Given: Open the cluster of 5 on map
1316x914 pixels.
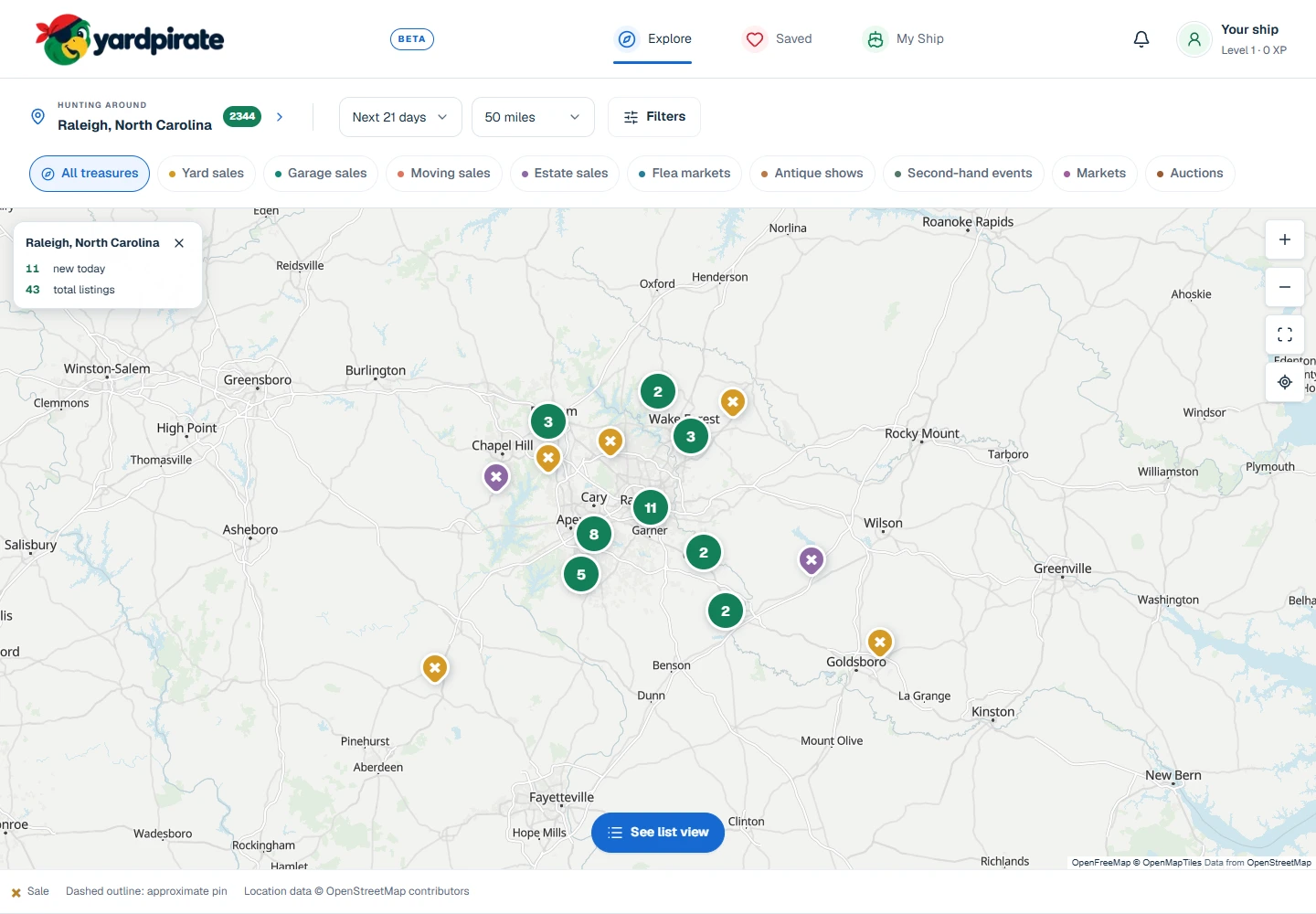Looking at the screenshot, I should click(581, 575).
